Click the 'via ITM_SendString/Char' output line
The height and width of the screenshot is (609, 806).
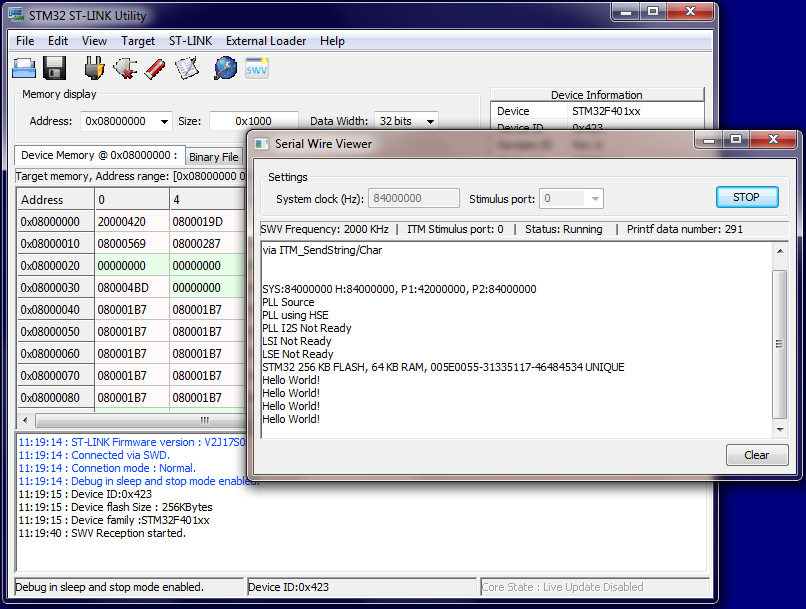322,250
